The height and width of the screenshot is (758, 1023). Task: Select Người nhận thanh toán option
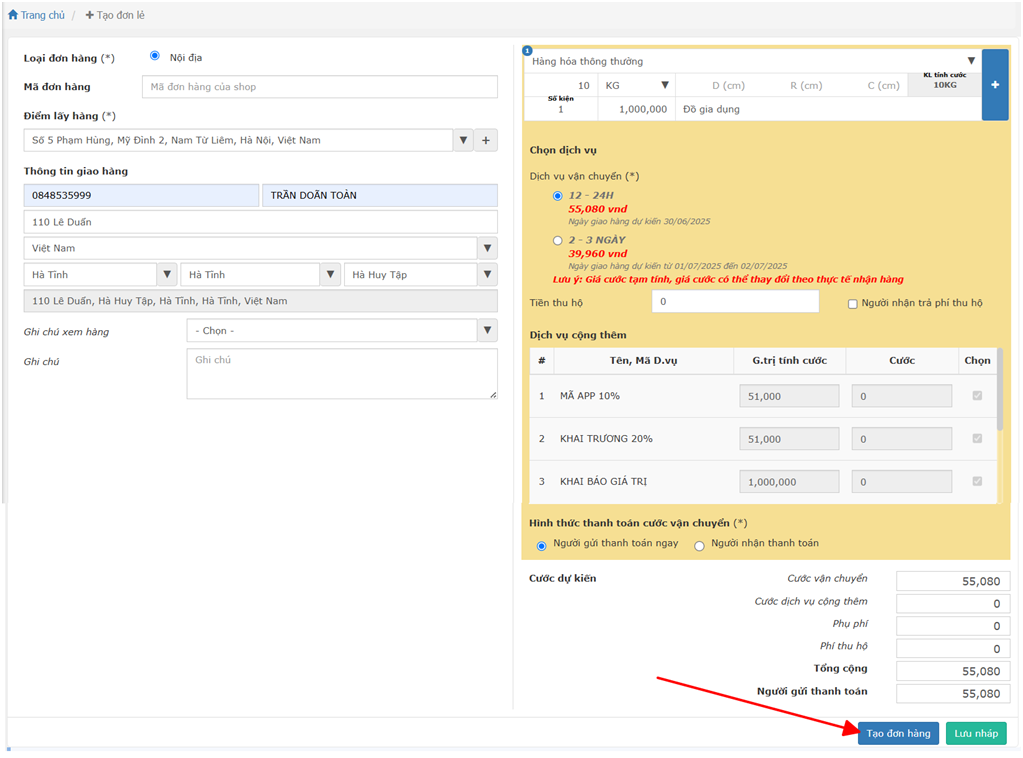pyautogui.click(x=699, y=545)
